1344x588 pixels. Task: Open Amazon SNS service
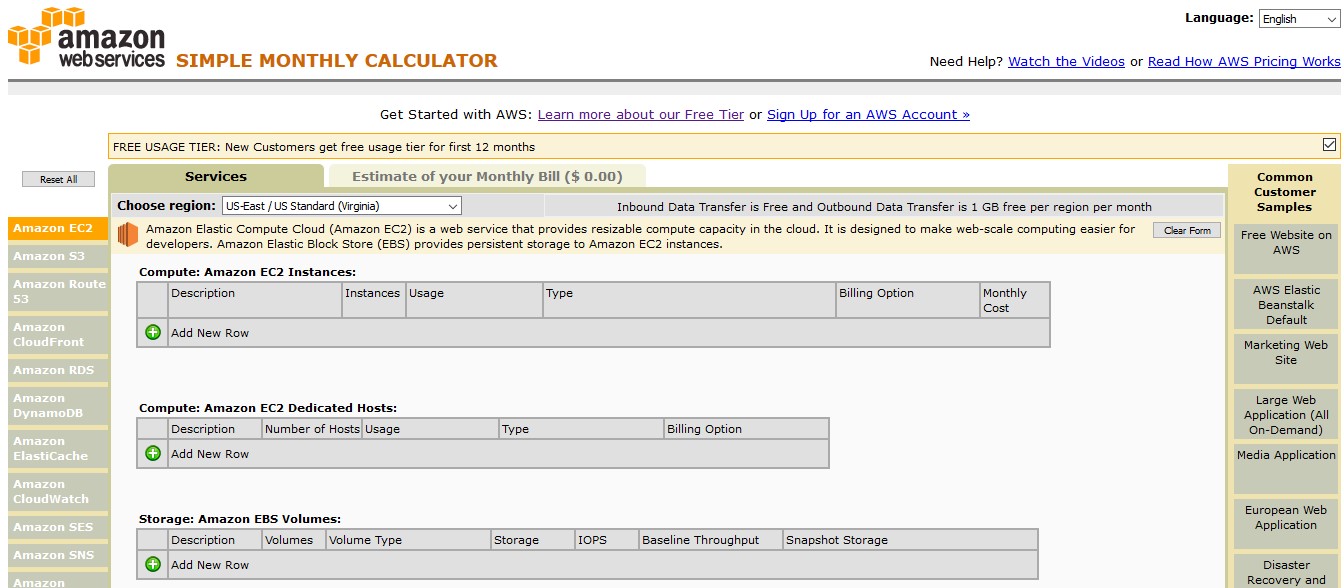click(57, 555)
